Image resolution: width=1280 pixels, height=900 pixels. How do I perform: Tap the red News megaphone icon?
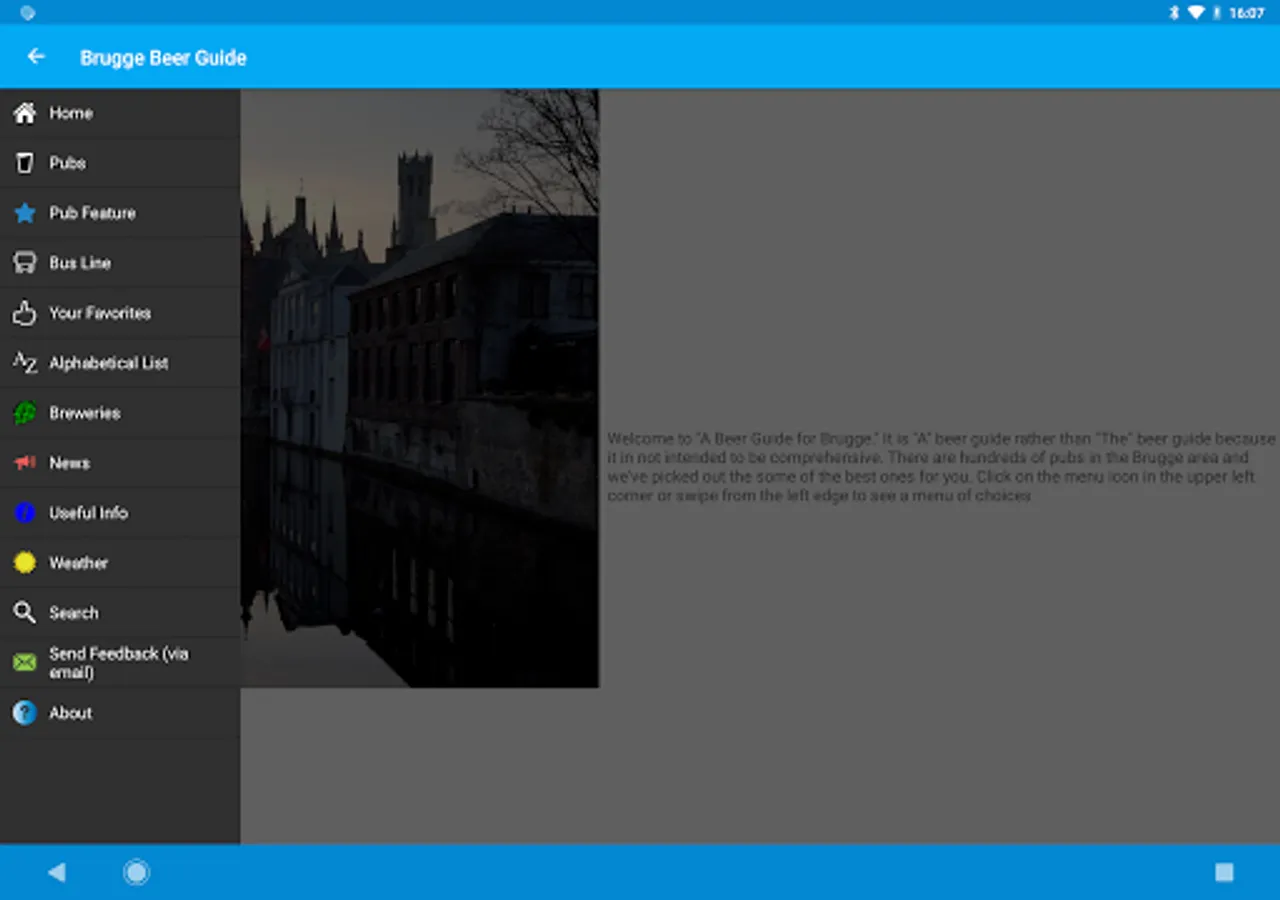(25, 463)
